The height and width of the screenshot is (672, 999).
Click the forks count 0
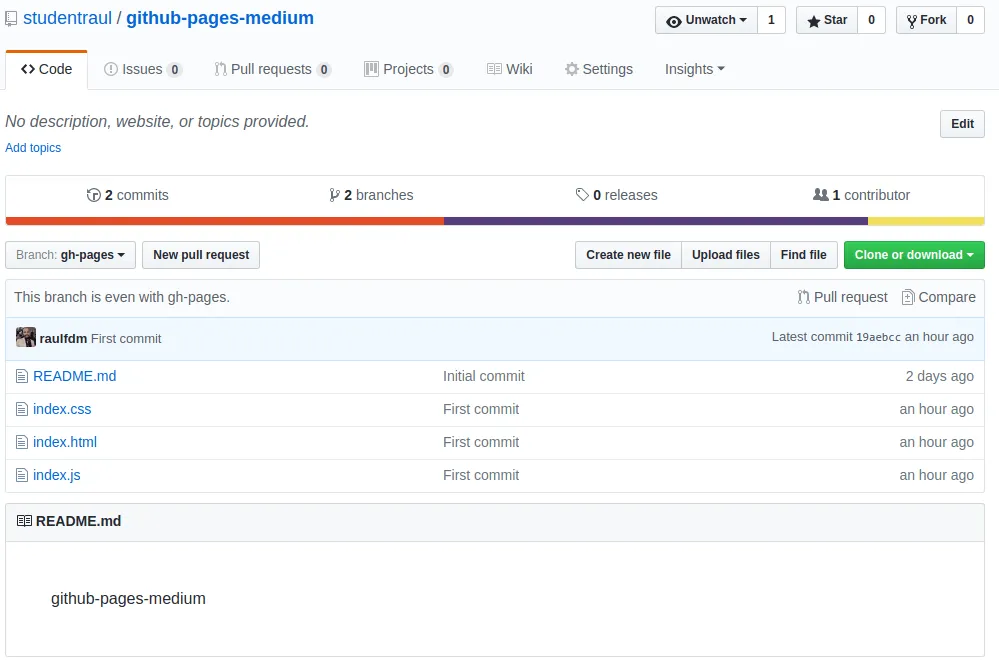970,20
